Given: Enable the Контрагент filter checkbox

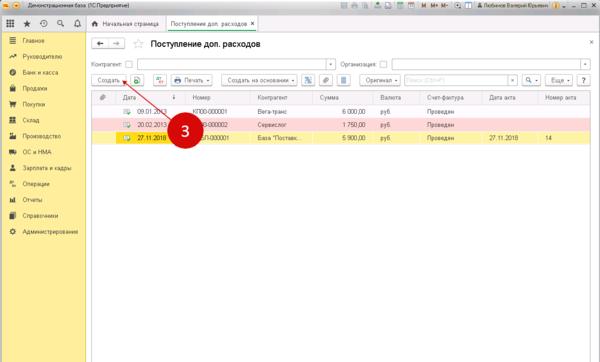Looking at the screenshot, I should pyautogui.click(x=129, y=64).
